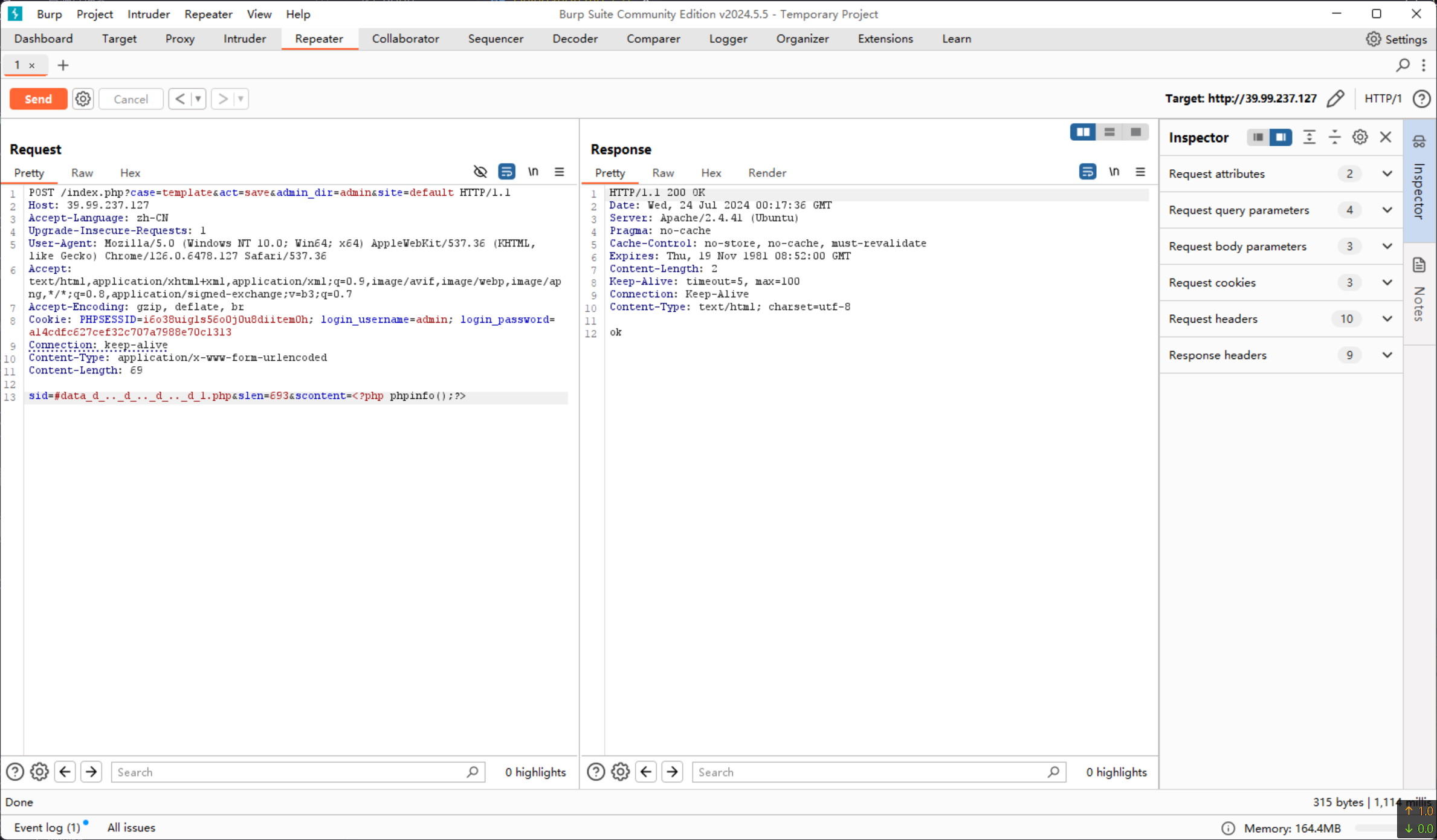Viewport: 1437px width, 840px height.
Task: Open the Event log
Action: [x=47, y=827]
